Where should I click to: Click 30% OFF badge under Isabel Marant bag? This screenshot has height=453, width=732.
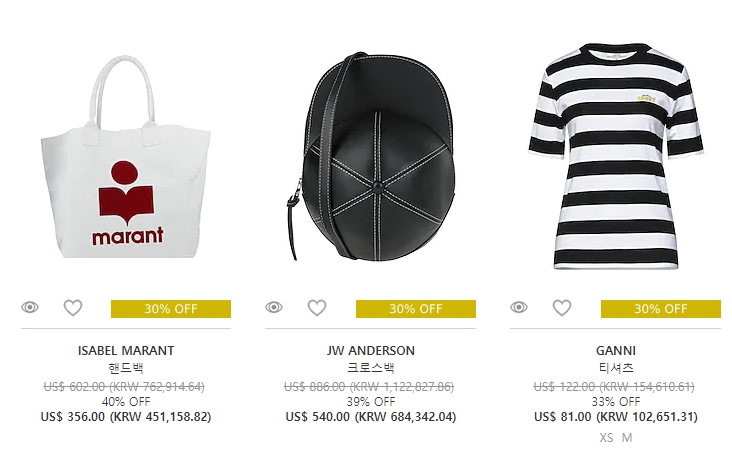click(x=171, y=309)
